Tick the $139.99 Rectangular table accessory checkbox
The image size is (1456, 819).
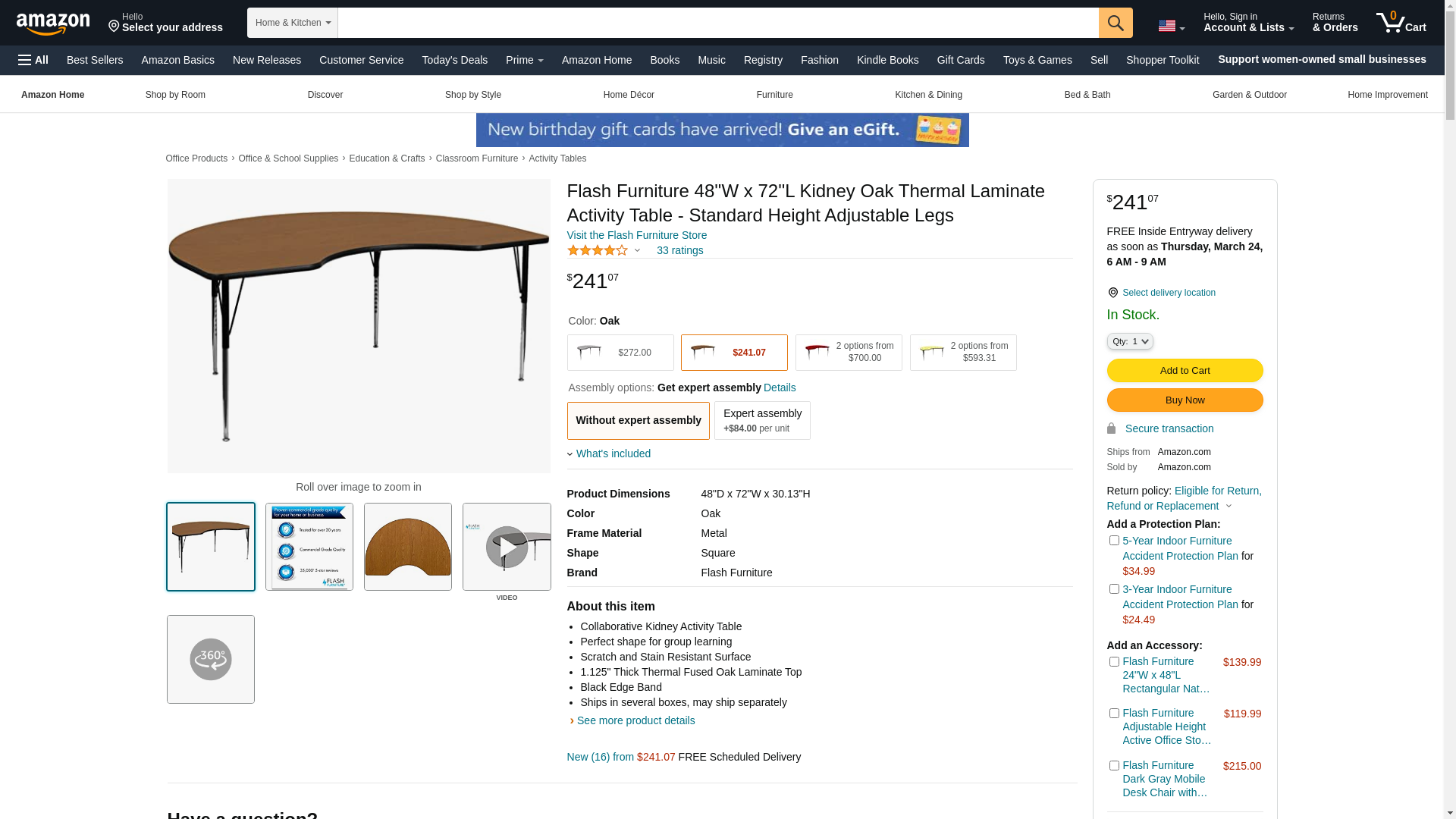click(1114, 662)
